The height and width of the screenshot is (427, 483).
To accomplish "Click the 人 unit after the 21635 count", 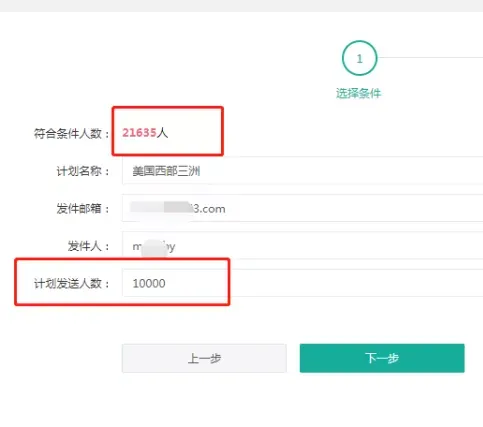I will [x=162, y=133].
